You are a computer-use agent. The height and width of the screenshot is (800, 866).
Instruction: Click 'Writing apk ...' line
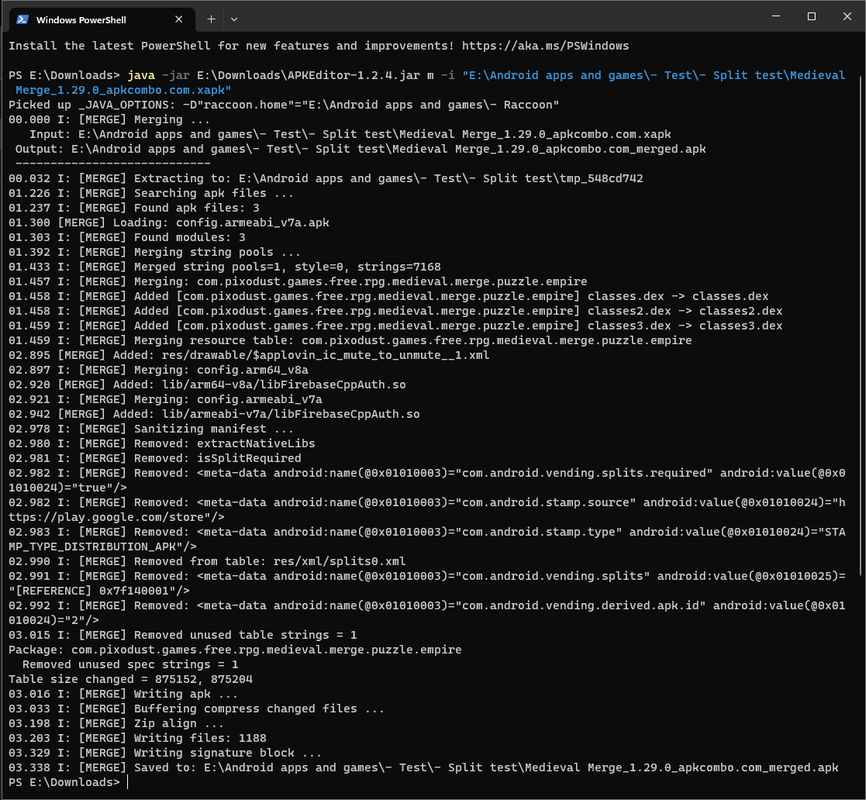(123, 694)
